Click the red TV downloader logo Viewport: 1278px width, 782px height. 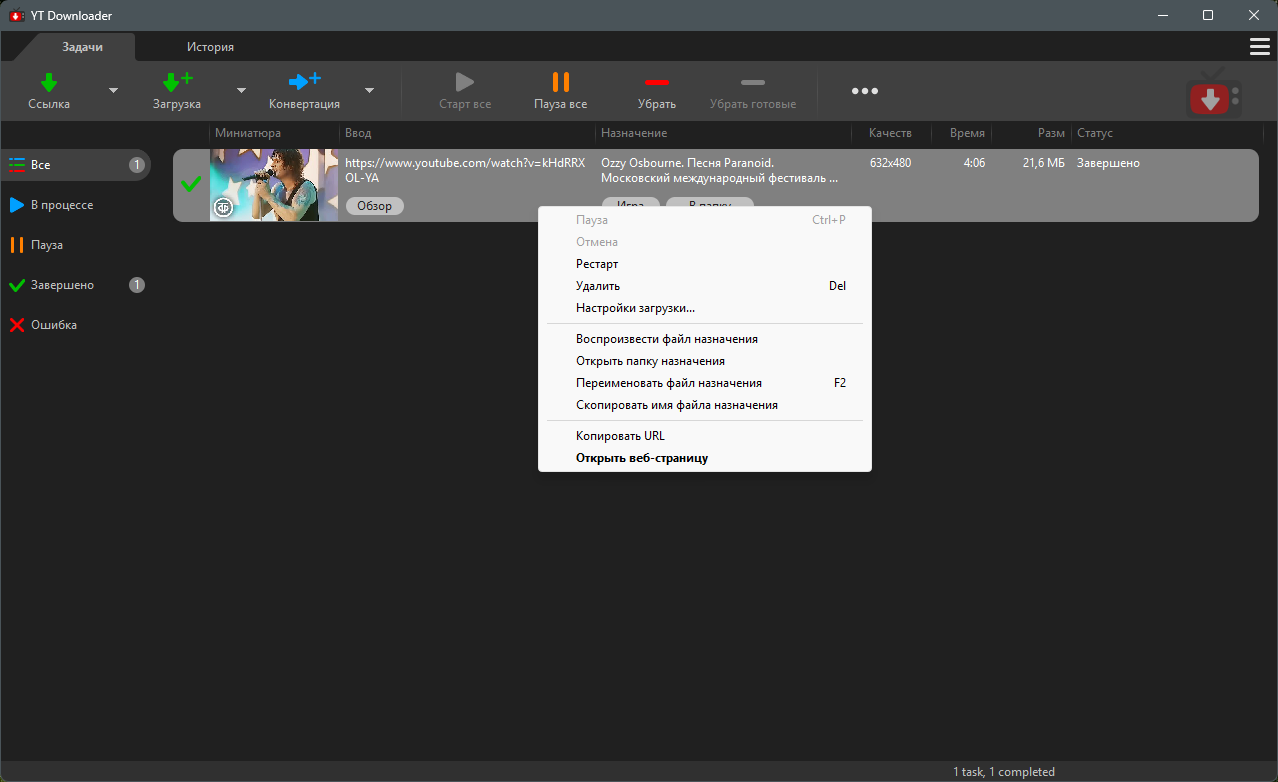1214,93
